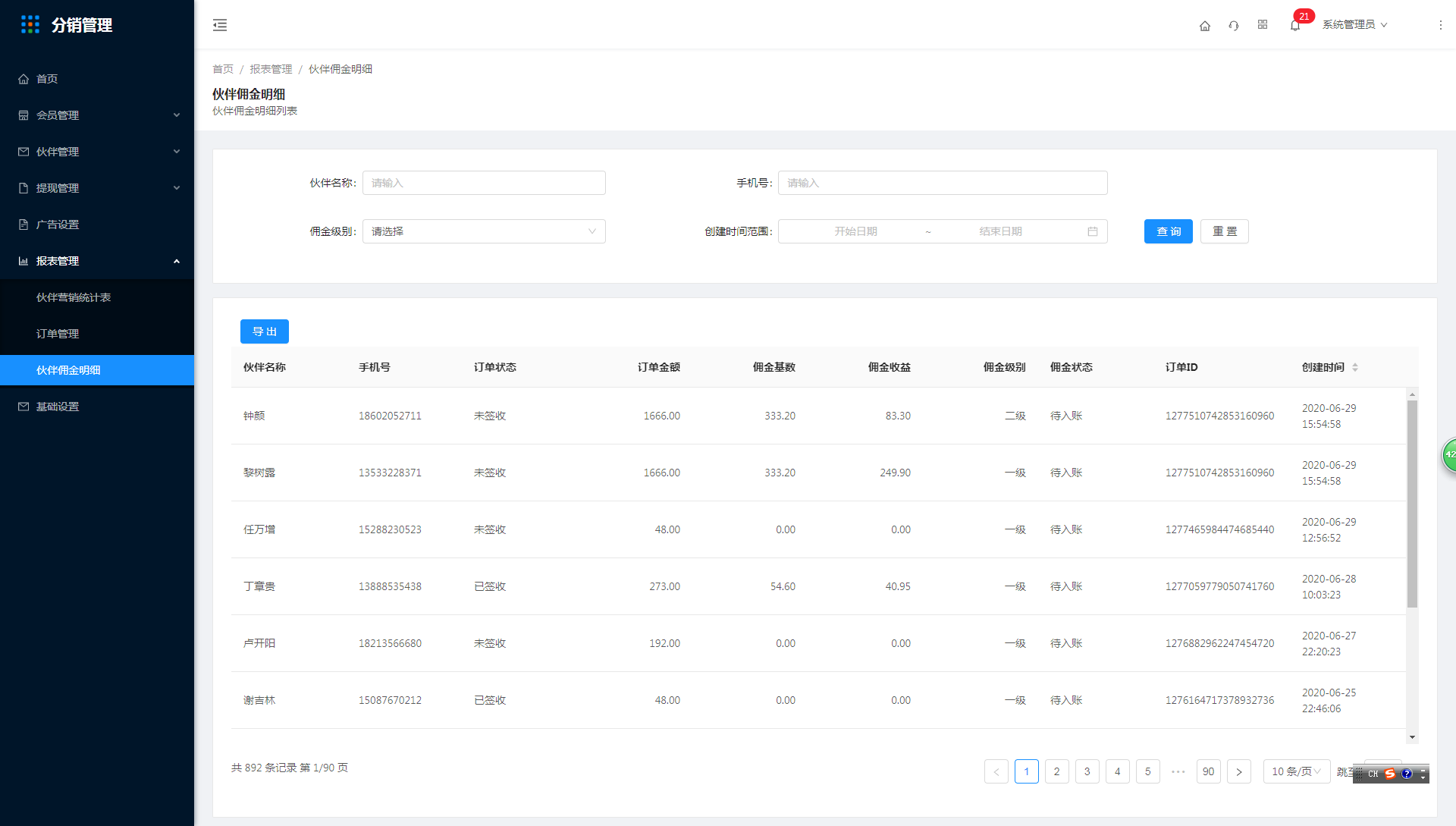This screenshot has height=826, width=1456.
Task: Open the home icon in top bar
Action: tap(1205, 26)
